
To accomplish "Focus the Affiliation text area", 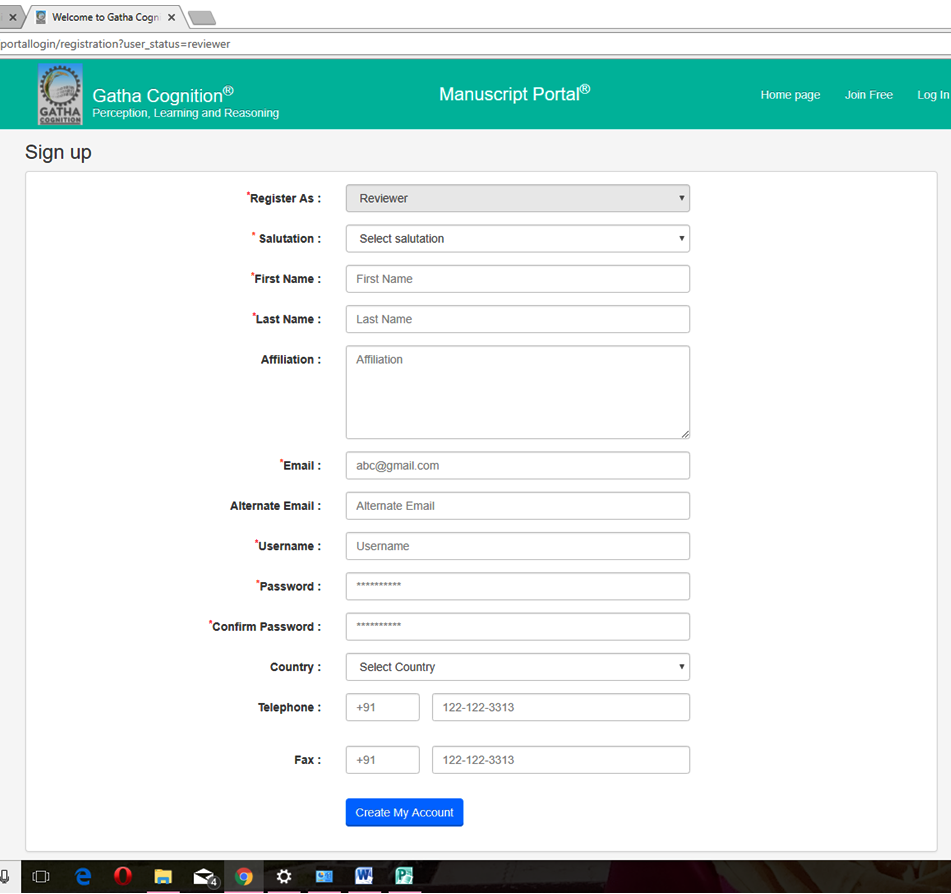I will (517, 392).
